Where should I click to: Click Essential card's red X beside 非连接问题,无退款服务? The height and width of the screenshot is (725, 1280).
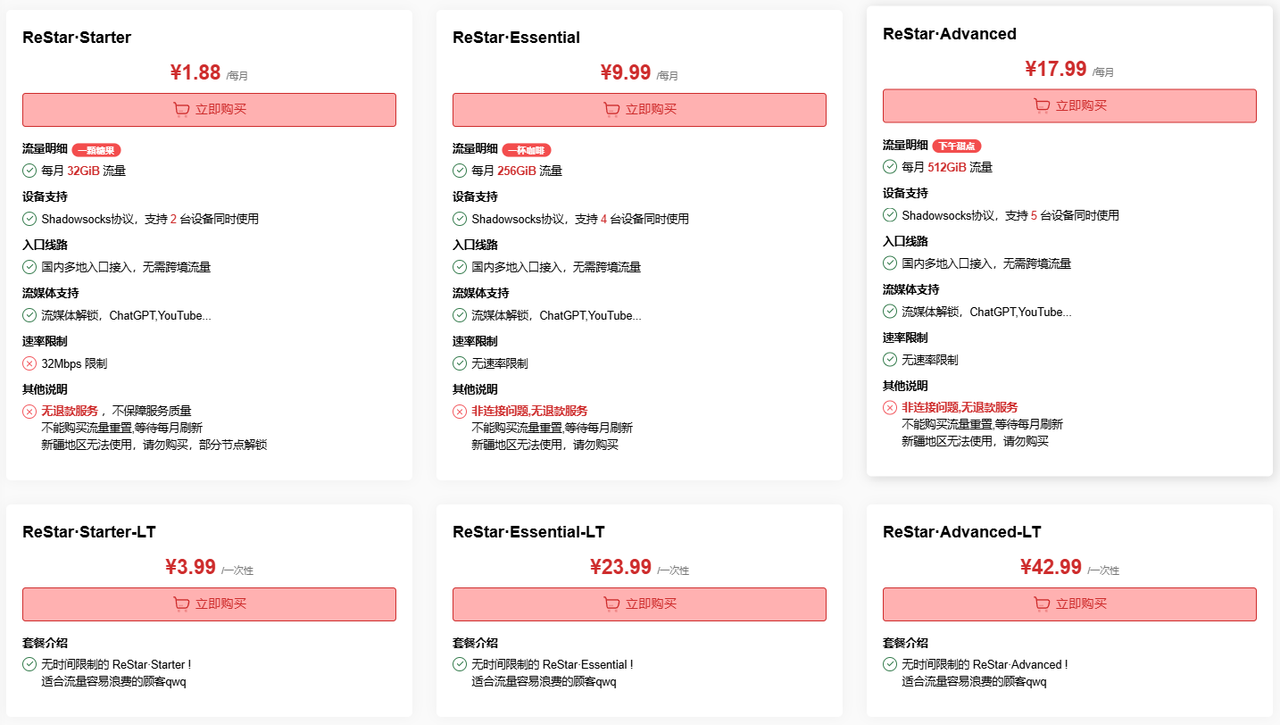tap(460, 411)
